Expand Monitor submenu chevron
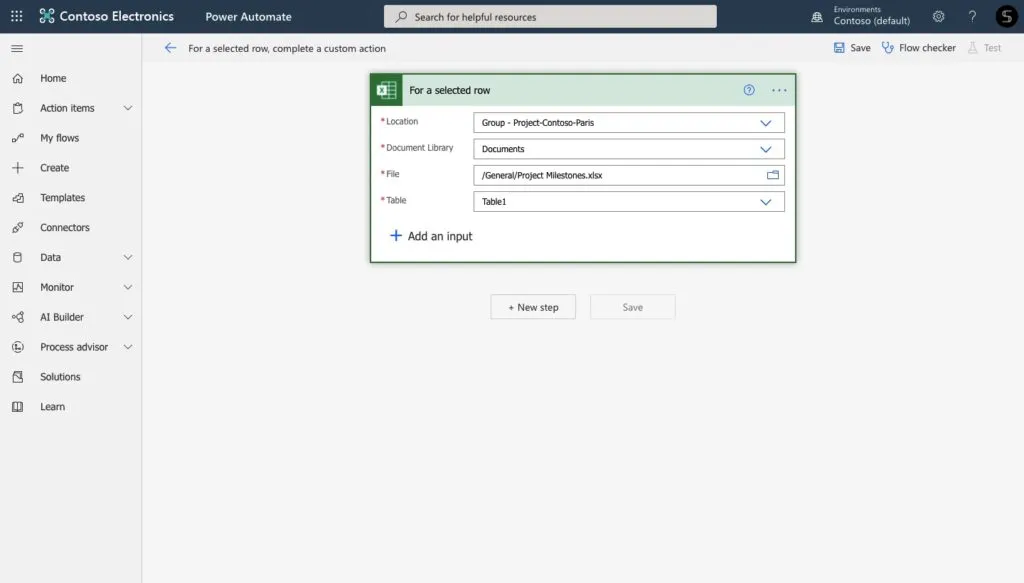Viewport: 1024px width, 583px height. 128,287
